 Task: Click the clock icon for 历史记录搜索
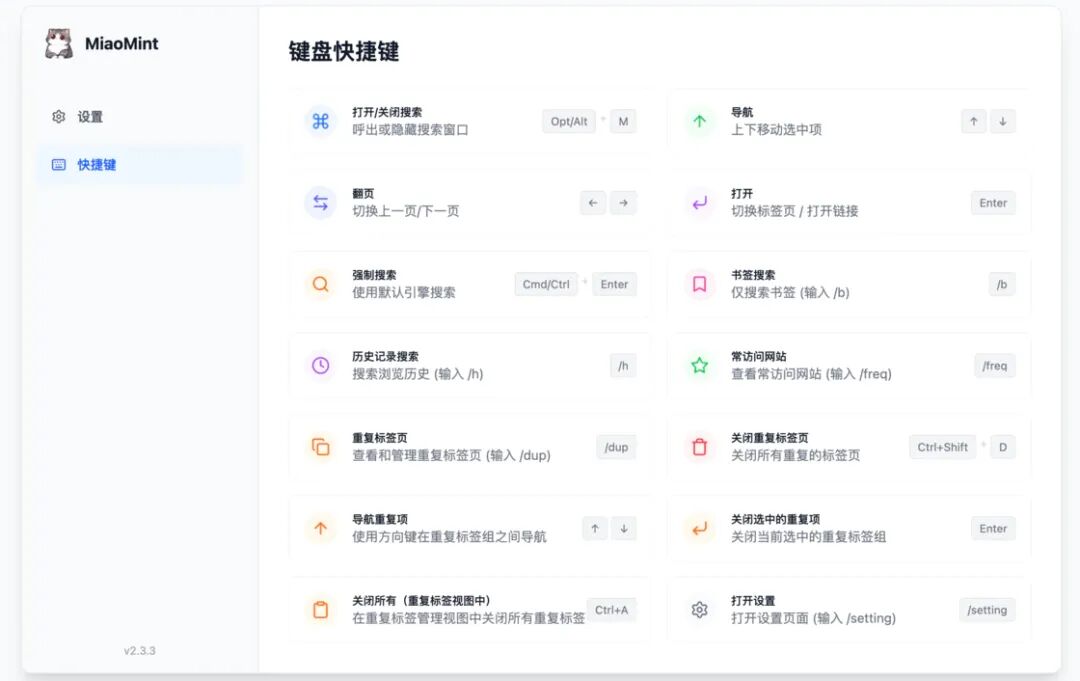[x=320, y=366]
